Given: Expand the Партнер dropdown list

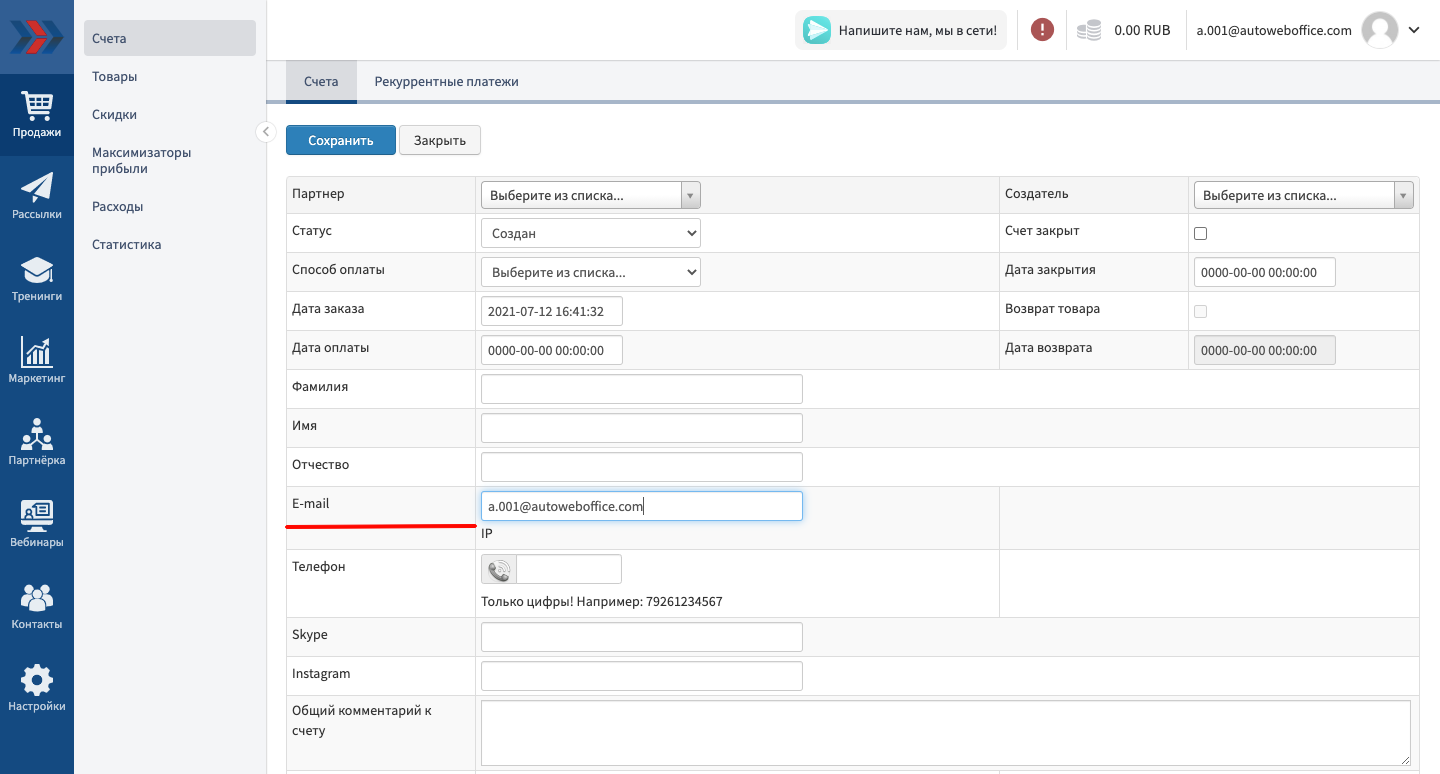Looking at the screenshot, I should [590, 195].
